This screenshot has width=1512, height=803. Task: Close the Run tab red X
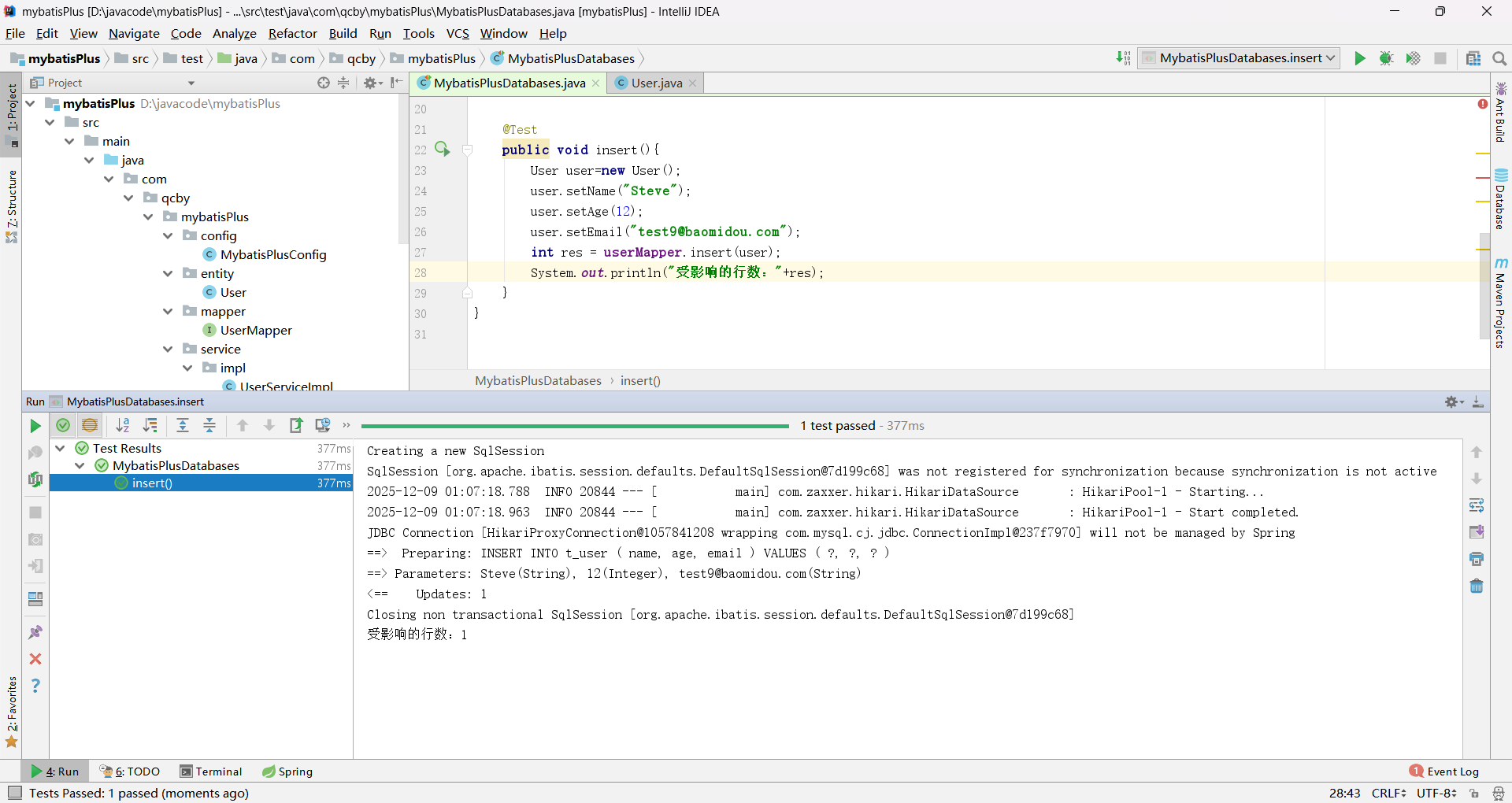(35, 659)
